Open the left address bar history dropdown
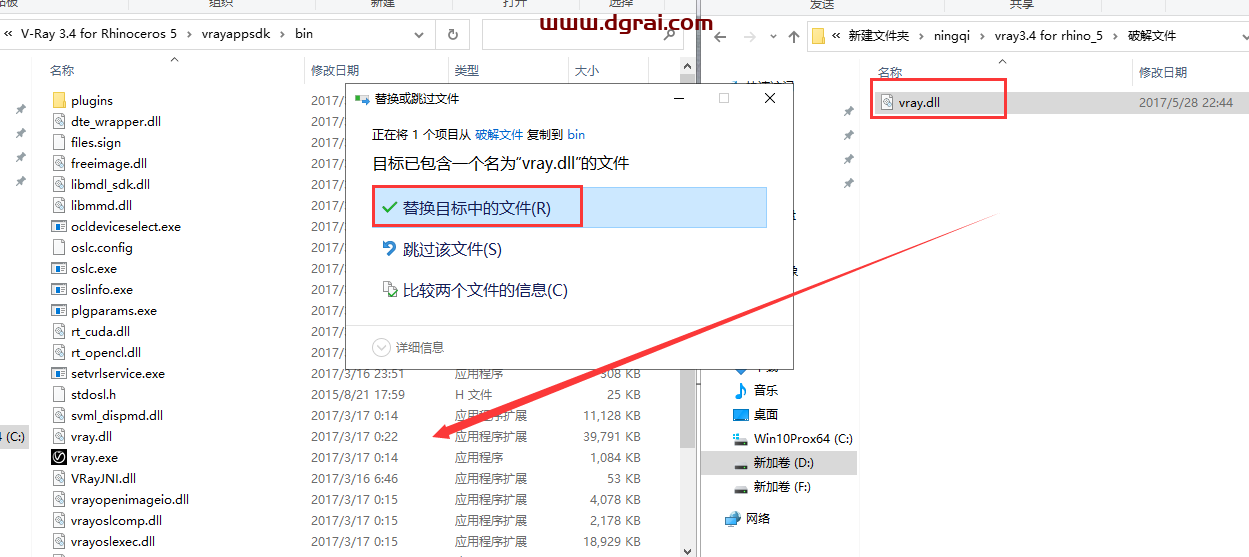 point(421,34)
